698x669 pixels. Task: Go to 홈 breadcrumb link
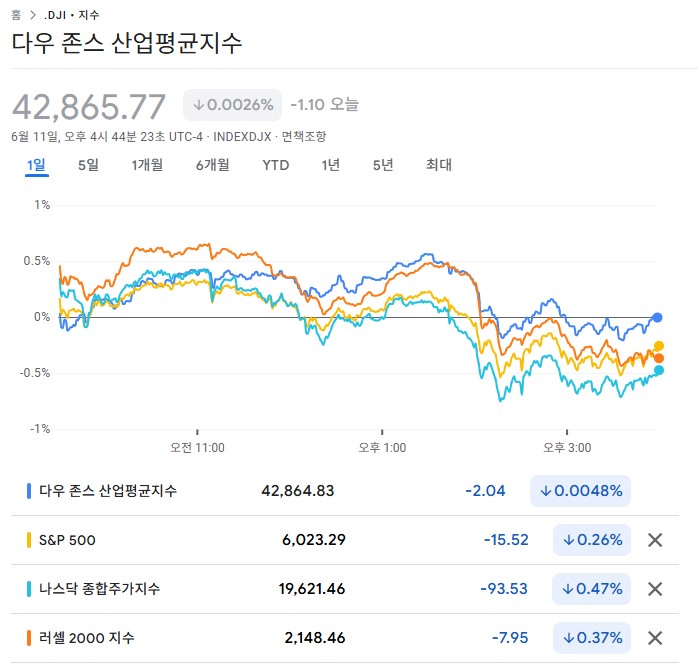coord(16,15)
